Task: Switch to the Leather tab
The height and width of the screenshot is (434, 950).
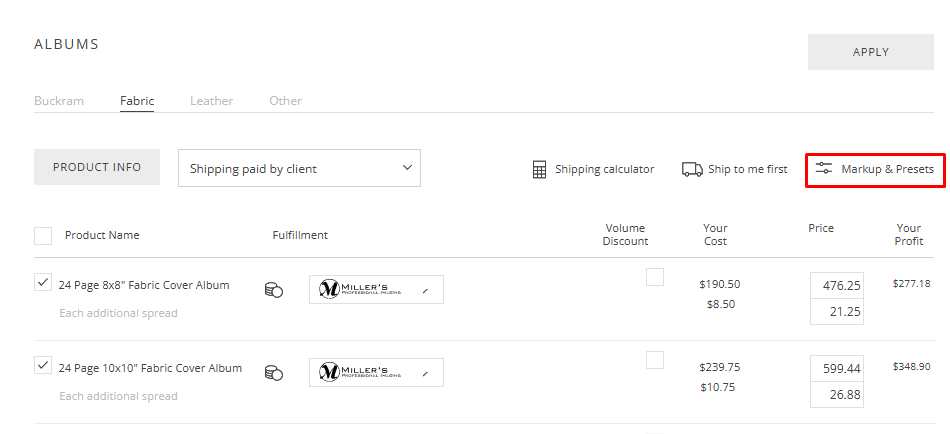Action: click(x=211, y=101)
